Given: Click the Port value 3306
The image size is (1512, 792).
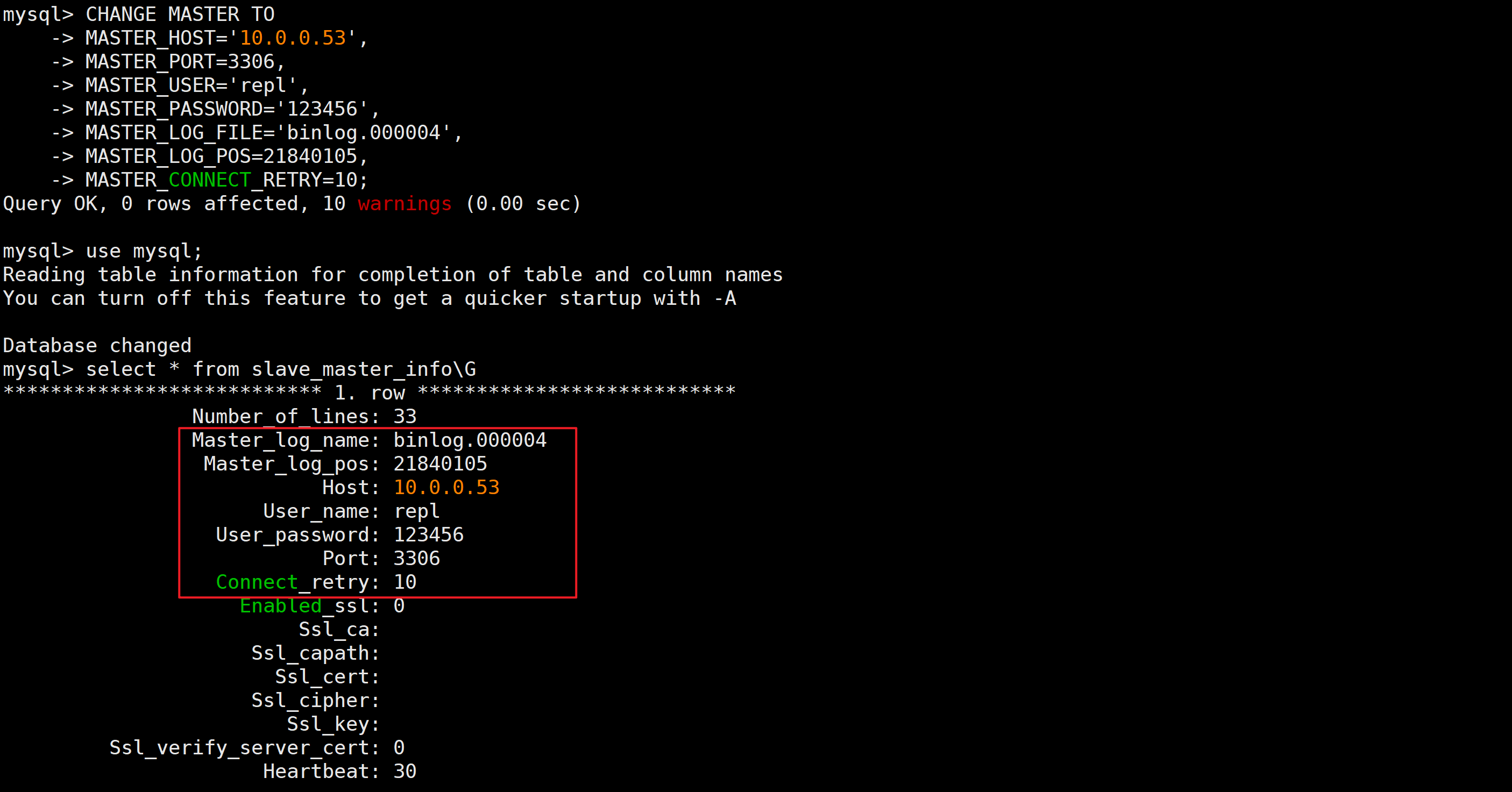Looking at the screenshot, I should click(x=417, y=559).
